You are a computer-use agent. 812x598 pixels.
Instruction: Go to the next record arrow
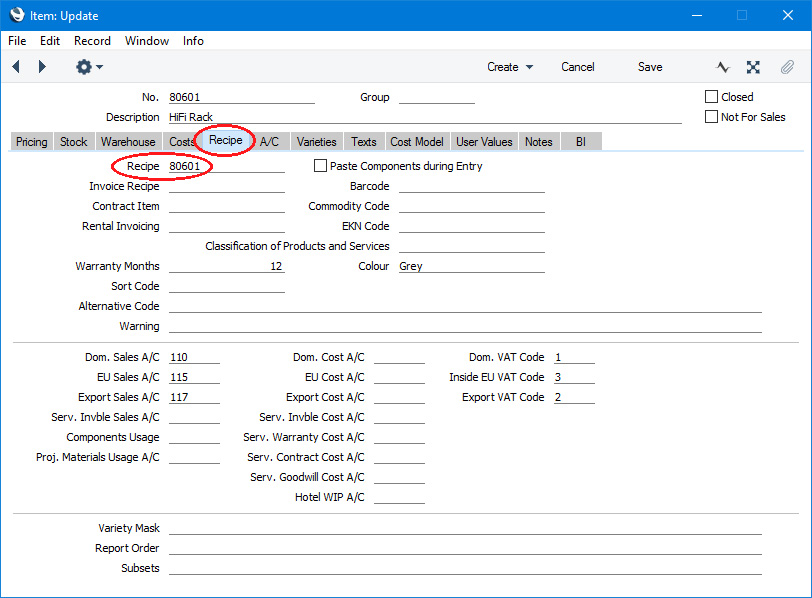pyautogui.click(x=42, y=67)
